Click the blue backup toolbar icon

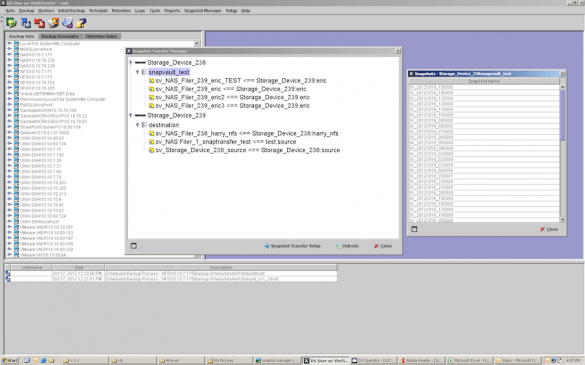coord(26,23)
